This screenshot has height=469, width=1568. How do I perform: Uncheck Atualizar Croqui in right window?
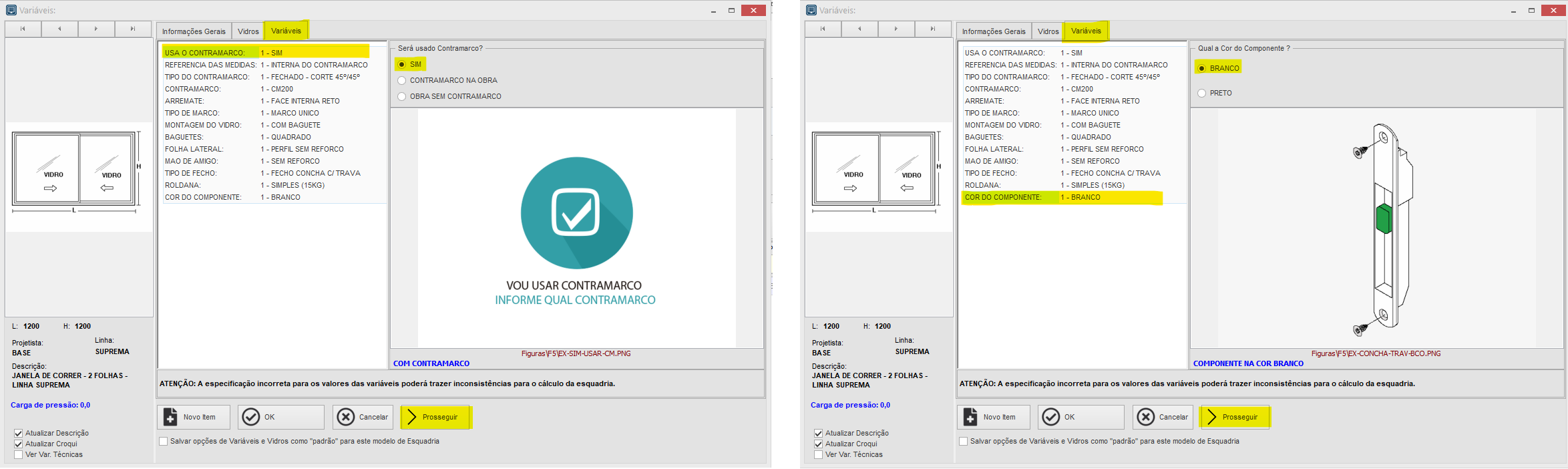click(x=819, y=444)
